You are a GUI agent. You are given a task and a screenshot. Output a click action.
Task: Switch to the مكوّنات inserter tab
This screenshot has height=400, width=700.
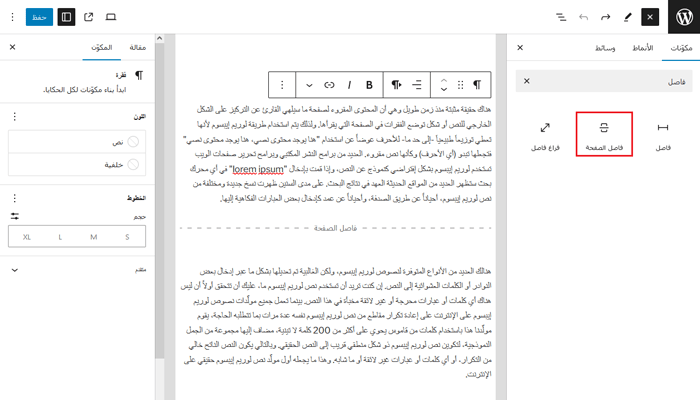[681, 48]
